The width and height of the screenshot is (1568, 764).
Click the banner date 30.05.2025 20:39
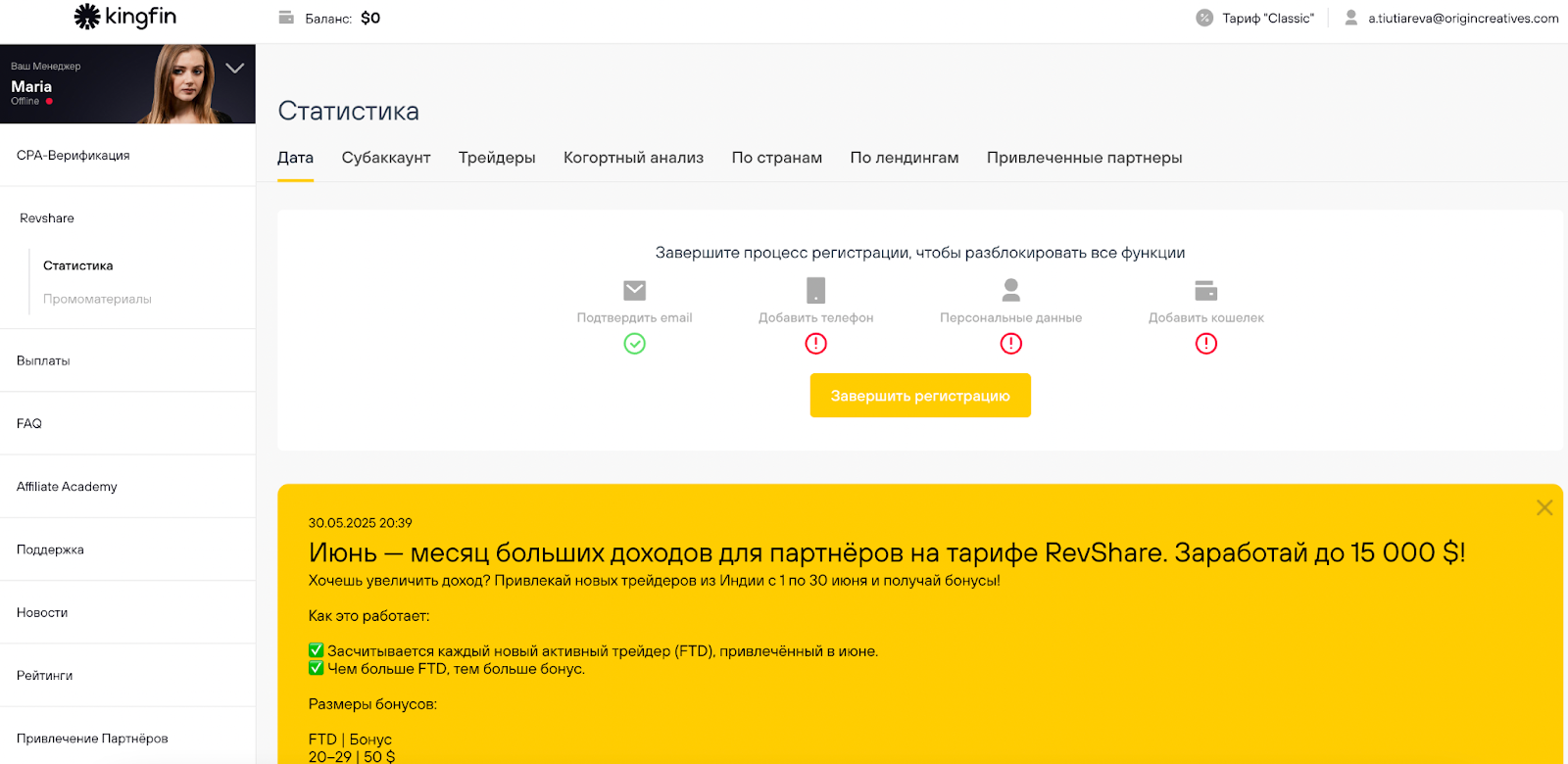click(x=361, y=523)
